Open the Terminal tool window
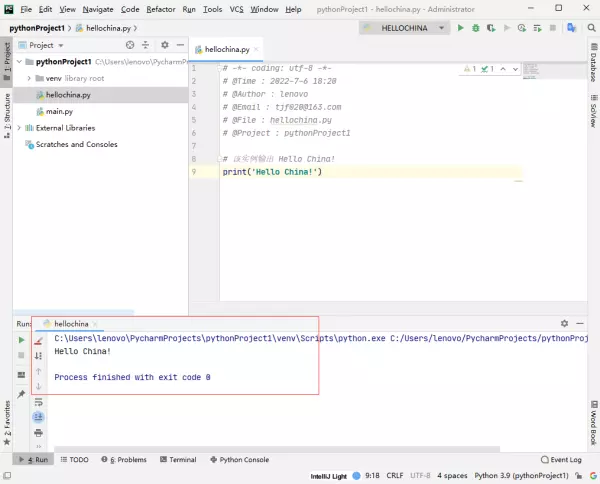The height and width of the screenshot is (484, 600). [178, 460]
